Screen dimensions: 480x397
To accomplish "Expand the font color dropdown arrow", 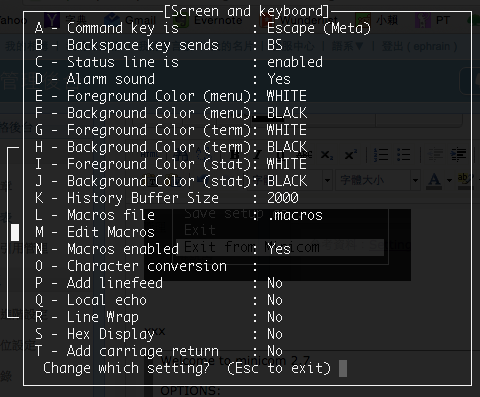I will [x=449, y=181].
